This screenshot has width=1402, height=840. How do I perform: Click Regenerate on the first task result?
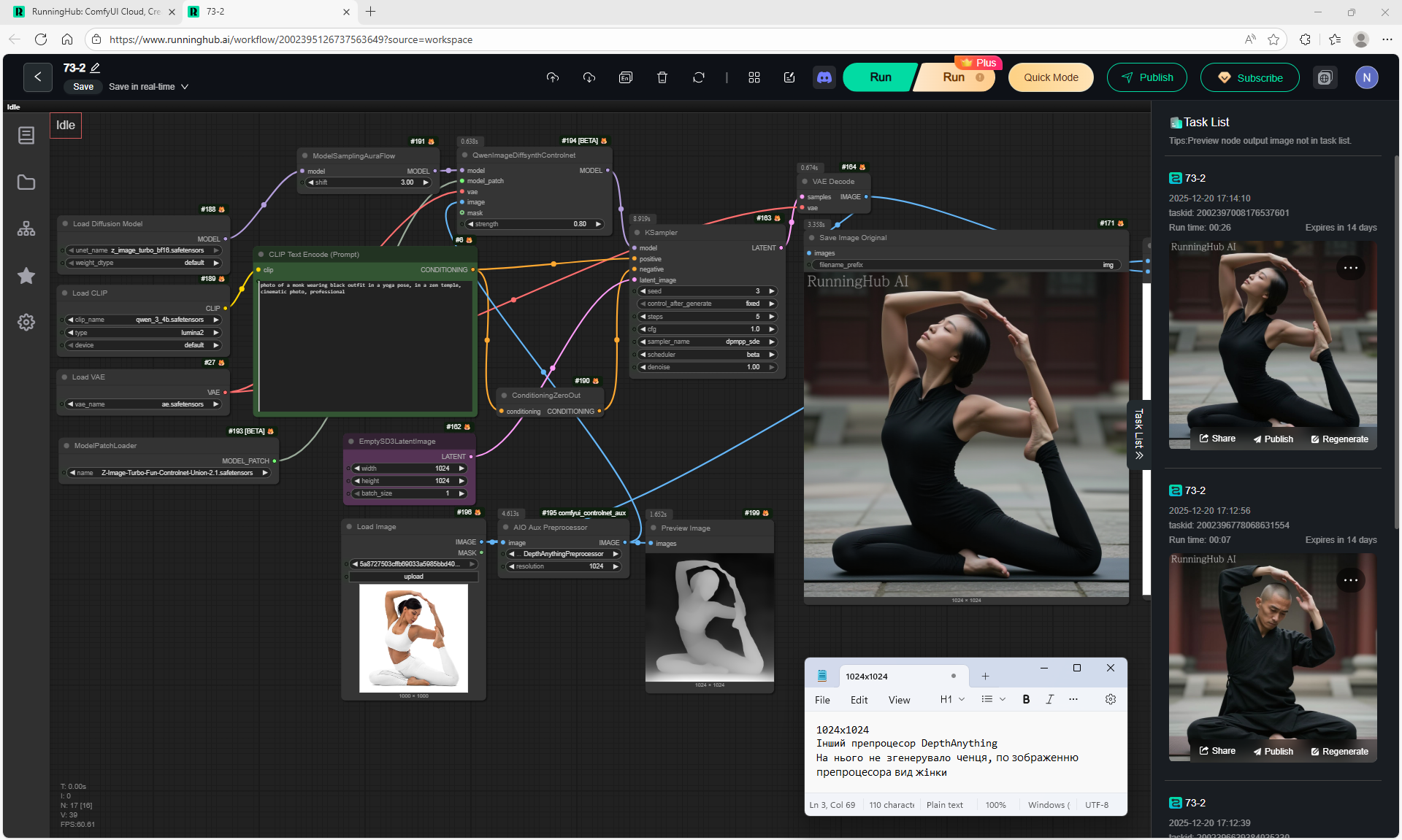[1339, 439]
